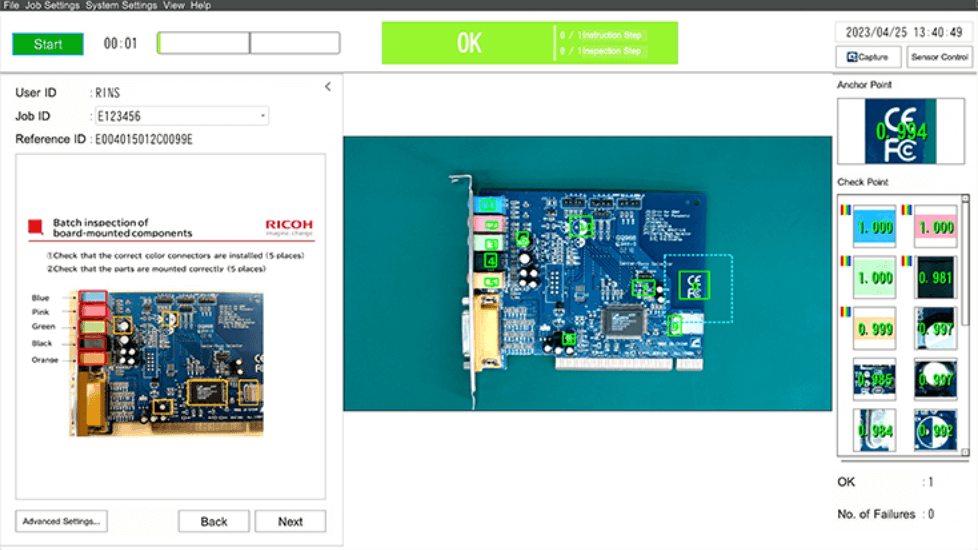Click check point marker 10 on the board
Screen dimensions: 978x550
pyautogui.click(x=581, y=226)
